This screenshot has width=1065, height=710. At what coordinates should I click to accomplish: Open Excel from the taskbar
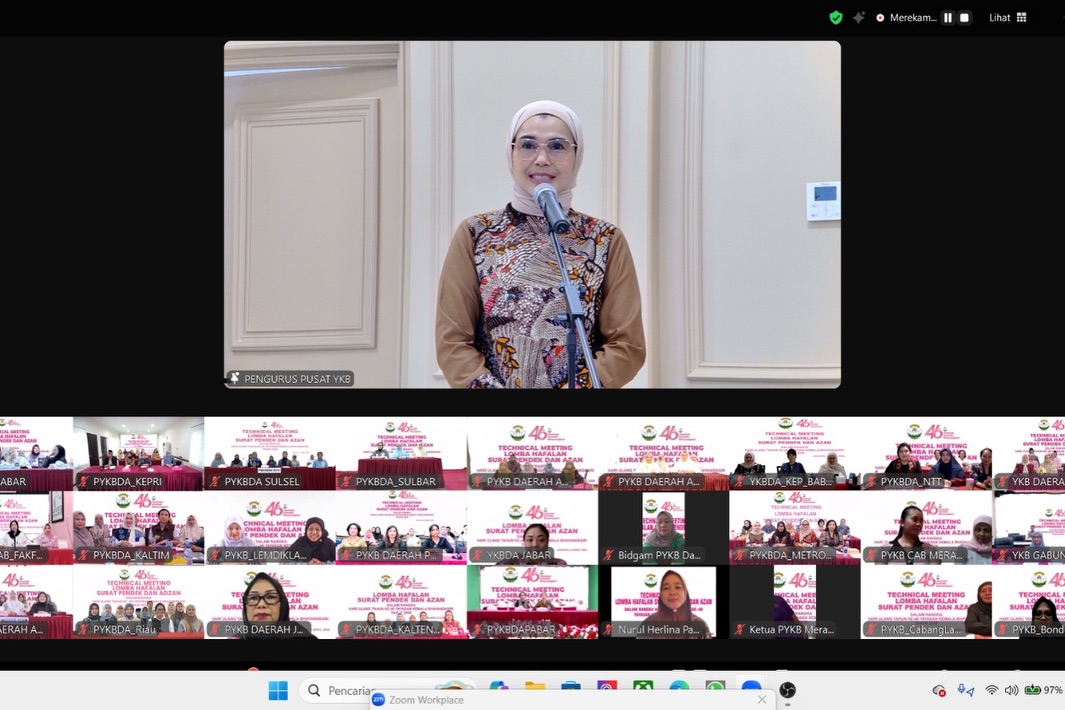(643, 690)
